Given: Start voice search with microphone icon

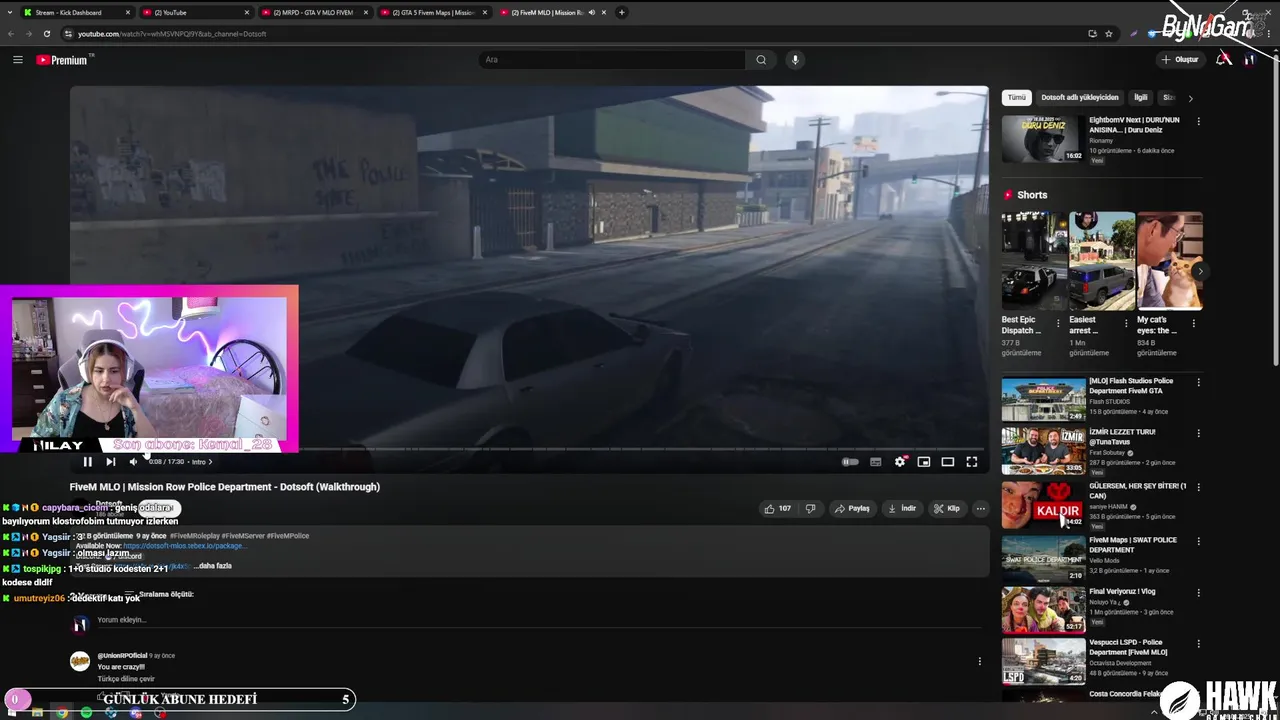Looking at the screenshot, I should (795, 60).
